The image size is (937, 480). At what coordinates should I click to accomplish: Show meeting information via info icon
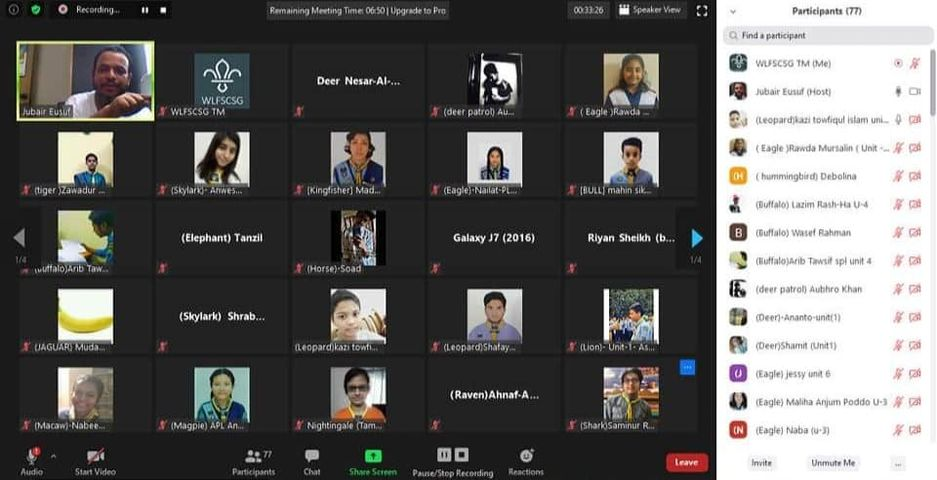(x=13, y=9)
